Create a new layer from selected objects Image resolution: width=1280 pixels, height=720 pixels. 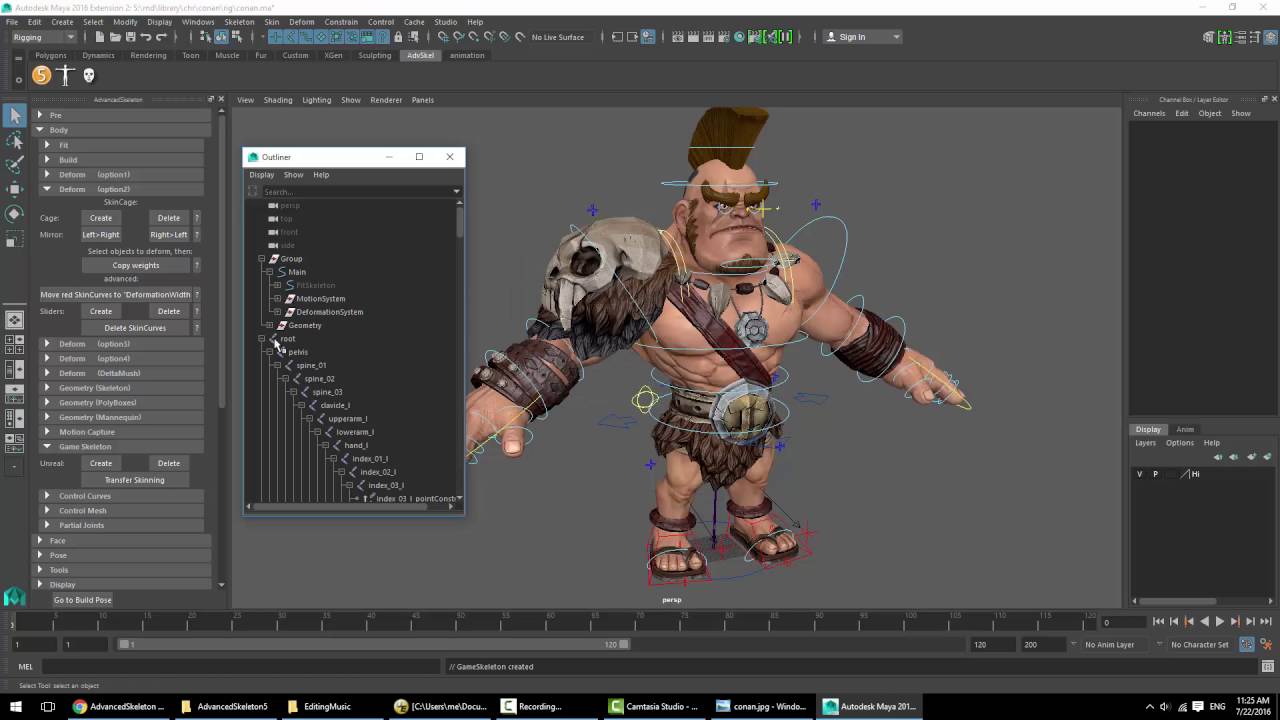pyautogui.click(x=1265, y=457)
